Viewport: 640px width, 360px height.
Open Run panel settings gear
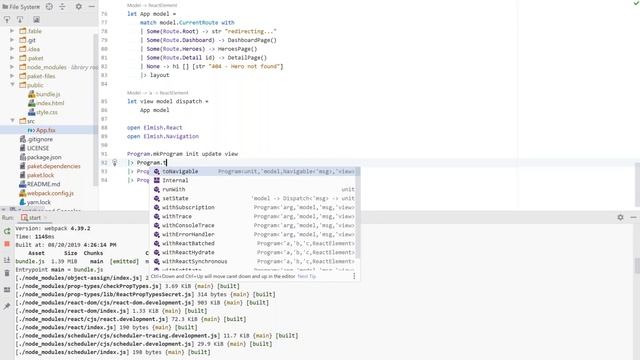[620, 218]
